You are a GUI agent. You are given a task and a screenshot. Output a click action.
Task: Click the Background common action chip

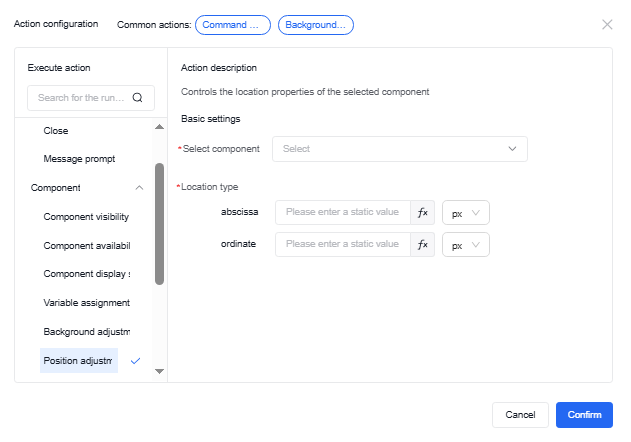(315, 24)
